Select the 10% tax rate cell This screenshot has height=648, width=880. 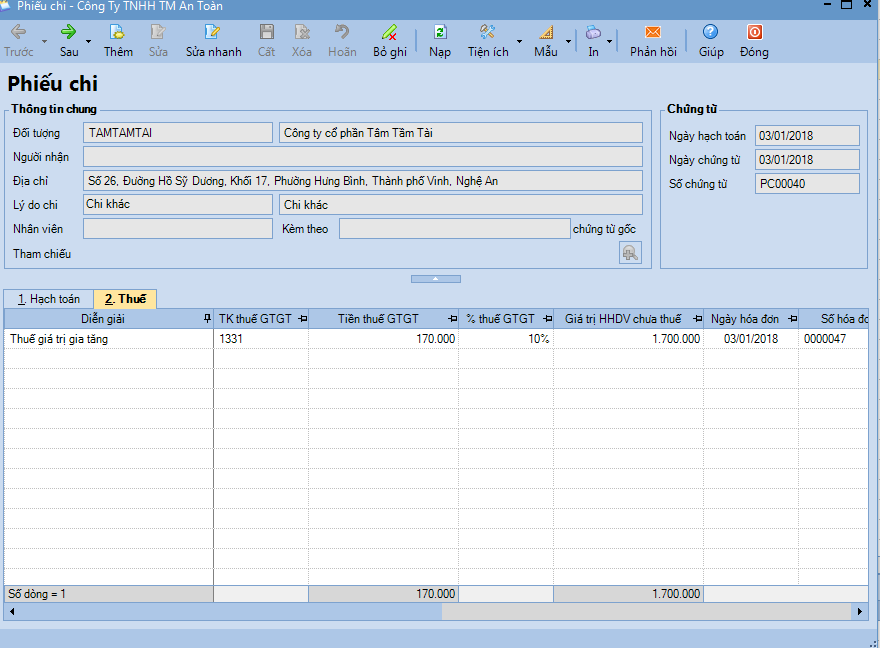(506, 339)
